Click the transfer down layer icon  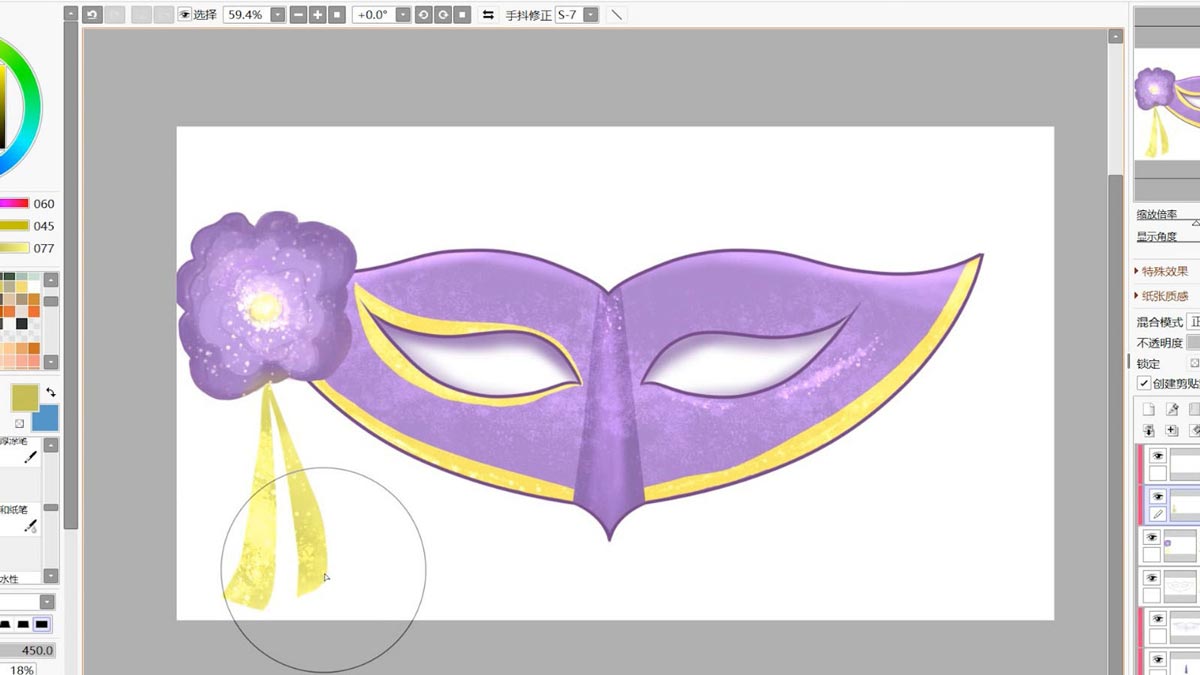(1148, 430)
